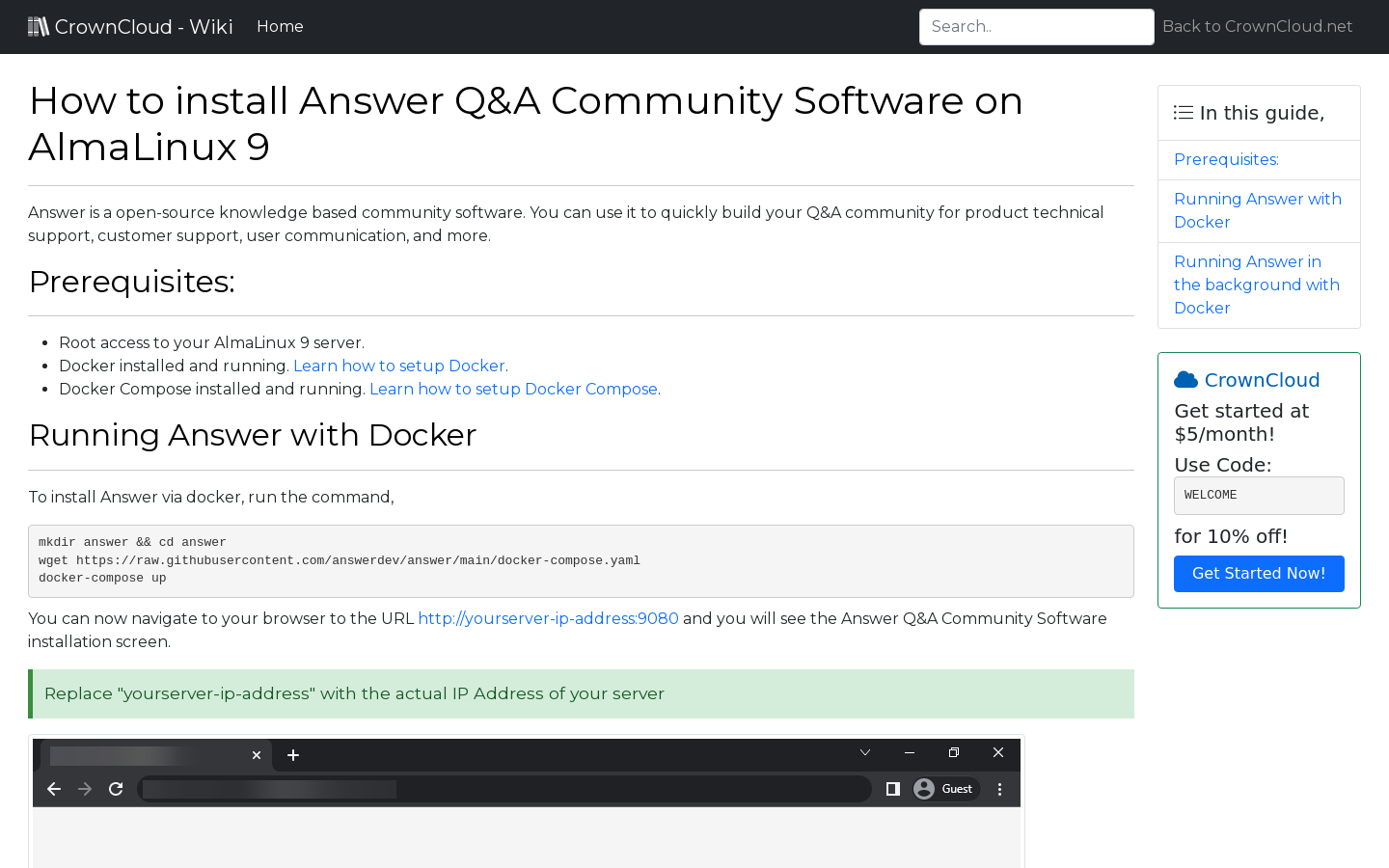The width and height of the screenshot is (1389, 868).
Task: Click the refresh icon in the browser screenshot
Action: (x=116, y=788)
